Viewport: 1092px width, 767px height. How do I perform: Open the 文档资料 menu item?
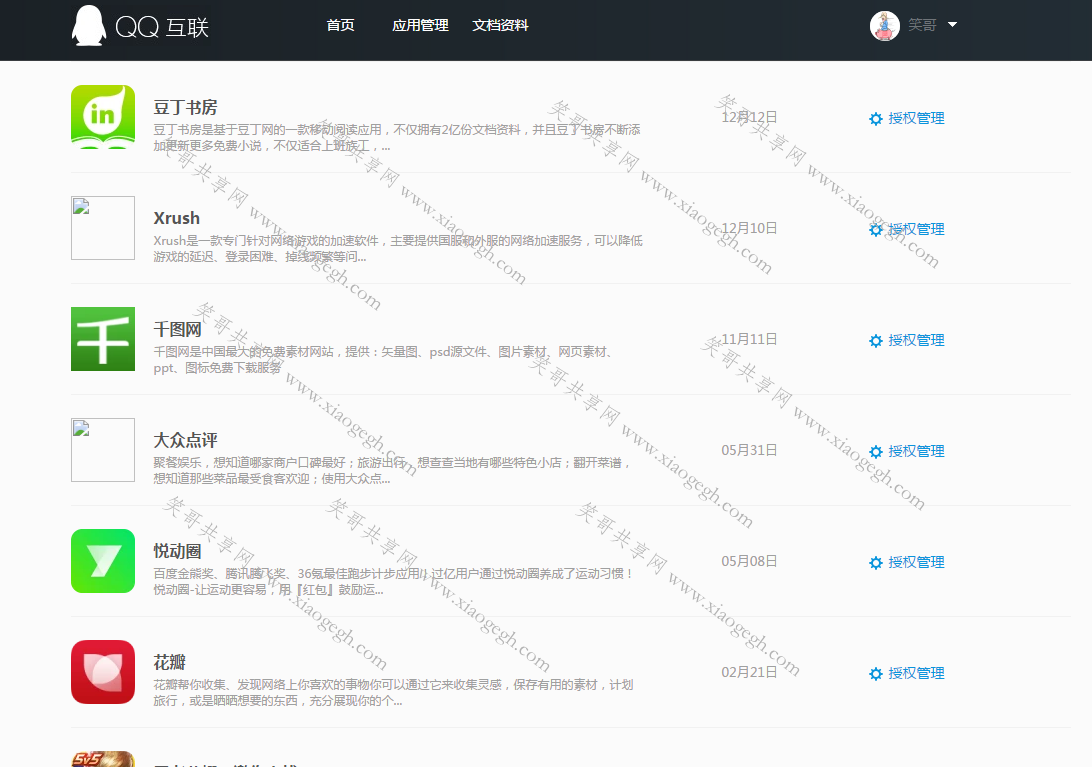(x=500, y=26)
